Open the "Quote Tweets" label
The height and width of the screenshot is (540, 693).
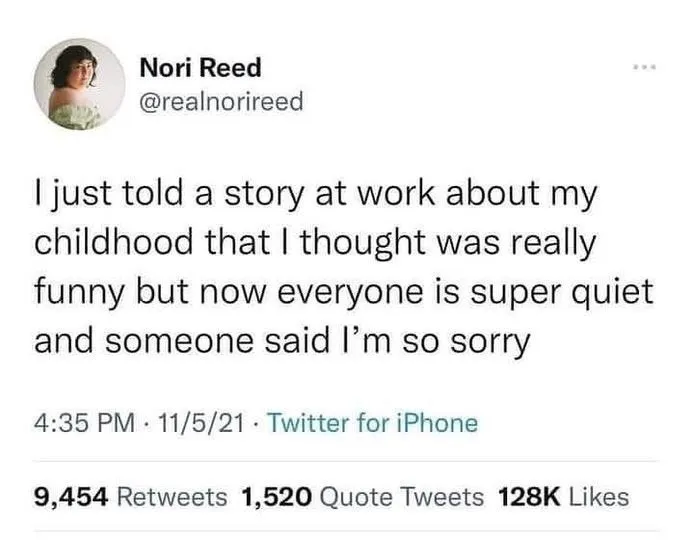pyautogui.click(x=398, y=496)
